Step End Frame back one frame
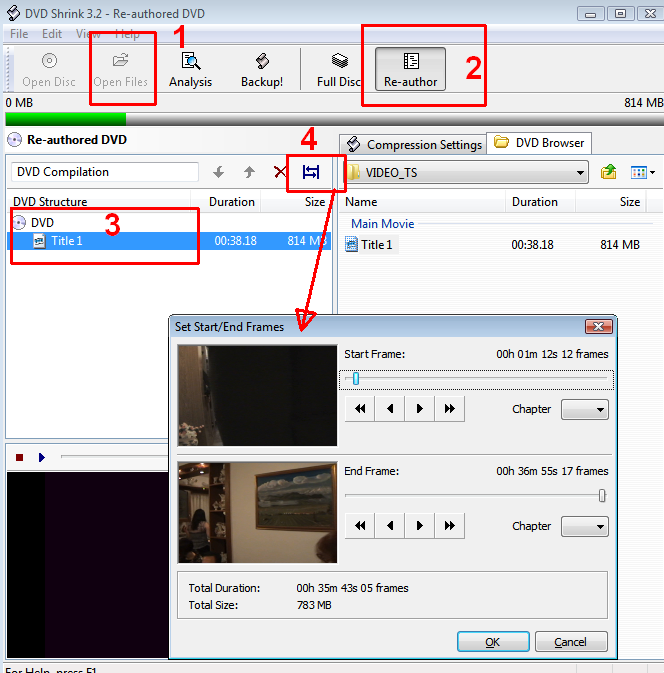 point(390,525)
